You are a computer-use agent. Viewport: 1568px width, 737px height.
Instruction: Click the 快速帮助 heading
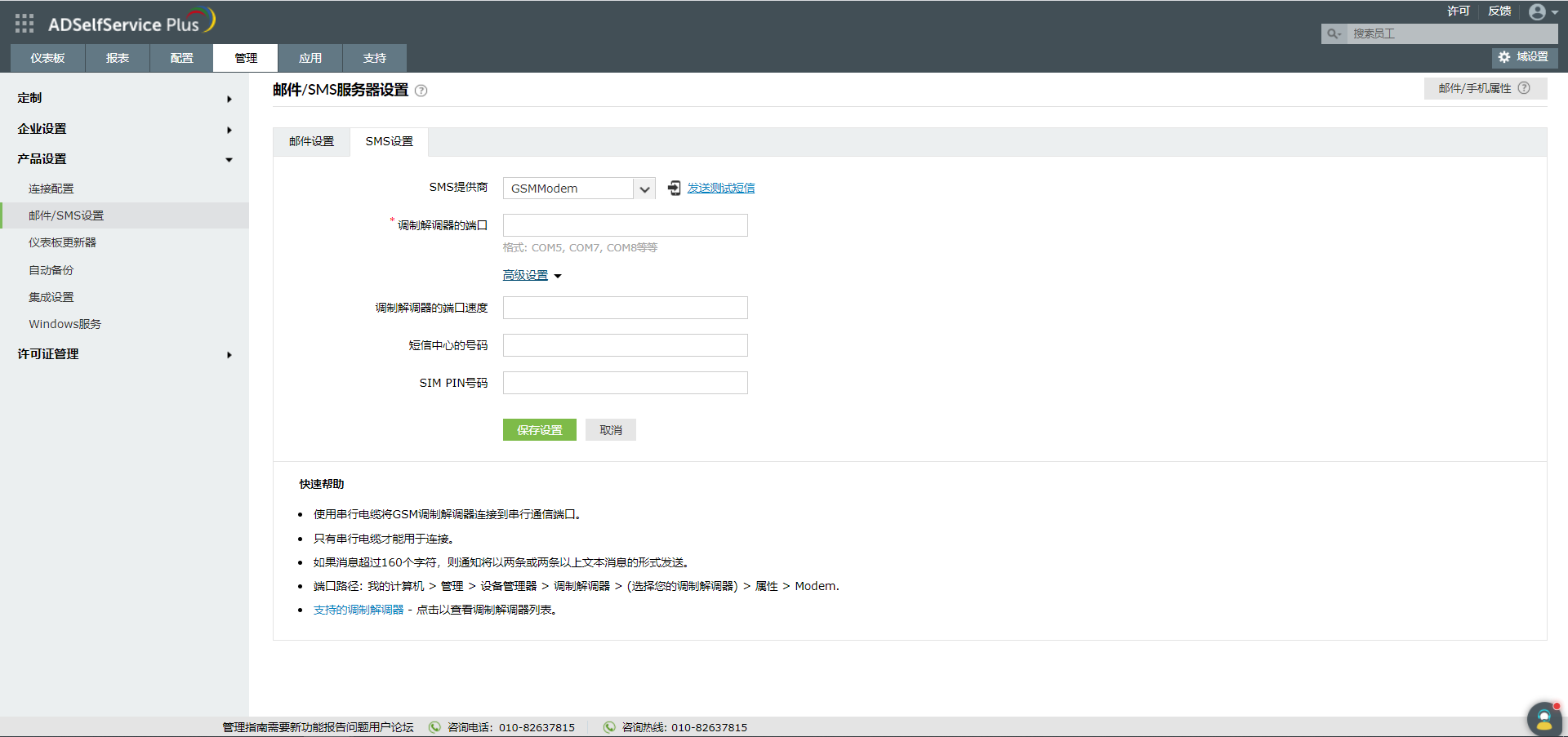click(322, 484)
